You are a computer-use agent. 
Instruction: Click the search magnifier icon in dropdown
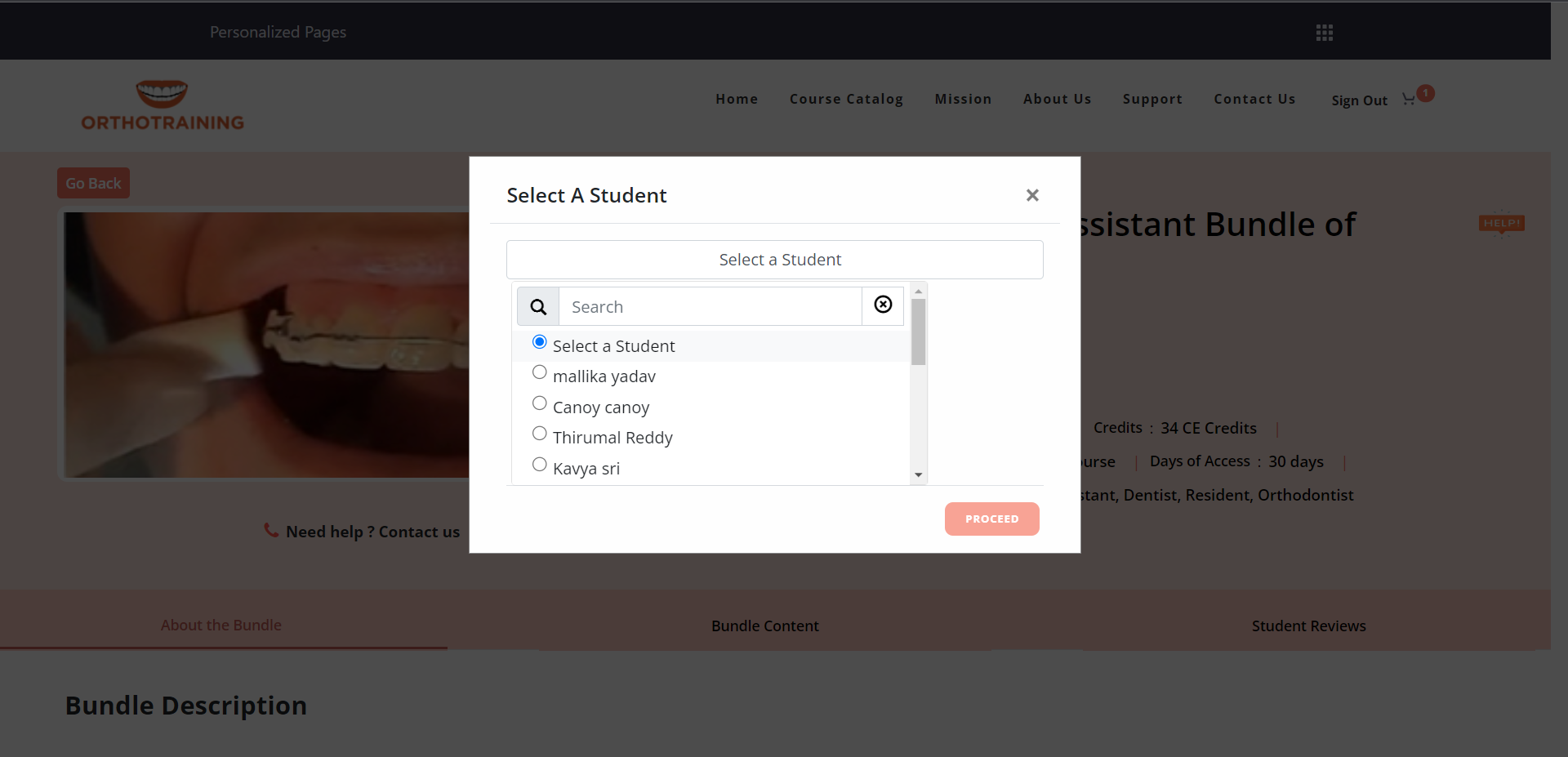point(538,307)
